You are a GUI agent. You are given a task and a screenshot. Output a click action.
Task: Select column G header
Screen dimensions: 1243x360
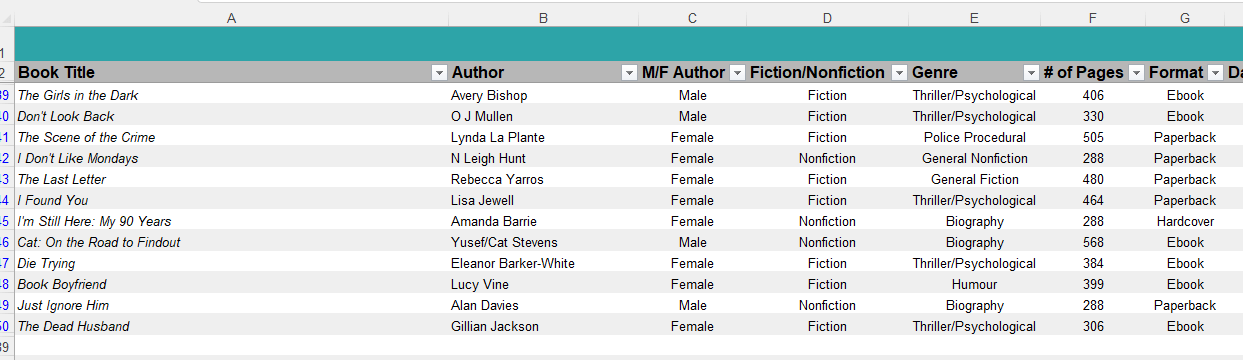(x=1185, y=18)
